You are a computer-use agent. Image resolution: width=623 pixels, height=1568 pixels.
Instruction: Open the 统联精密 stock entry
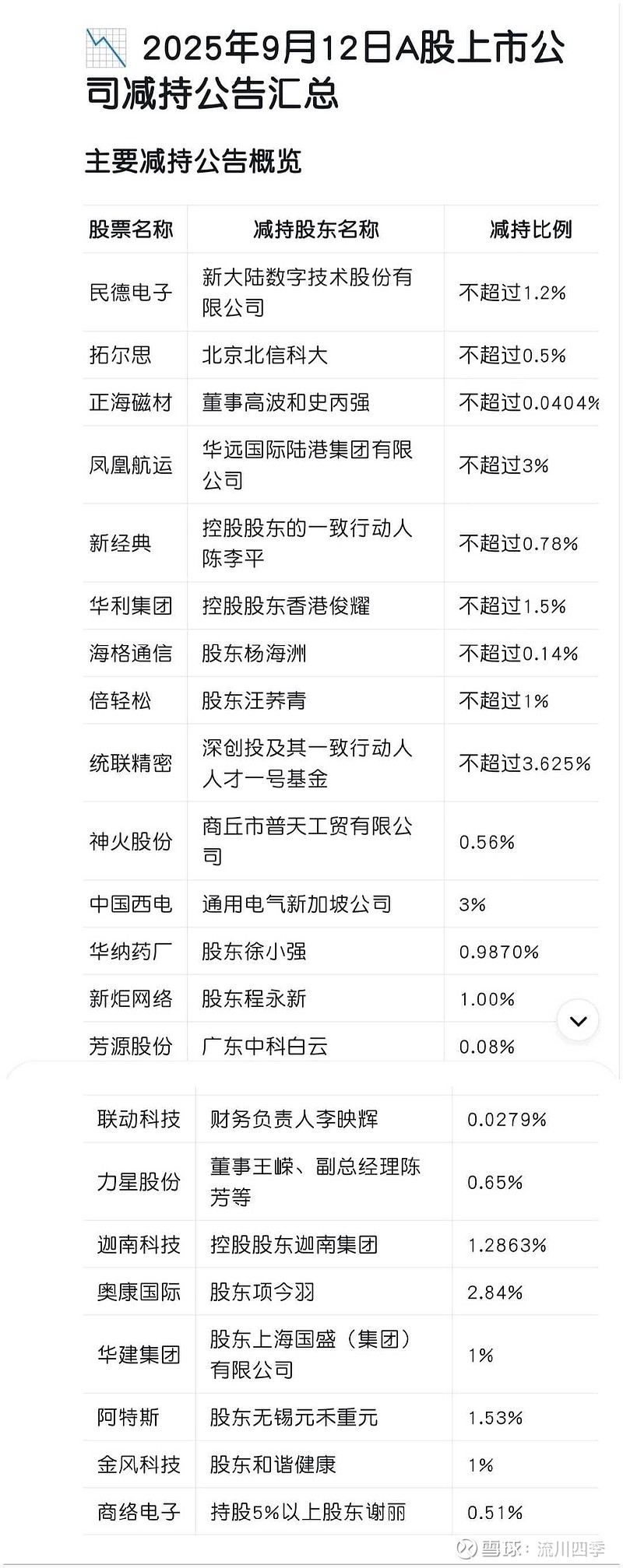[x=131, y=763]
